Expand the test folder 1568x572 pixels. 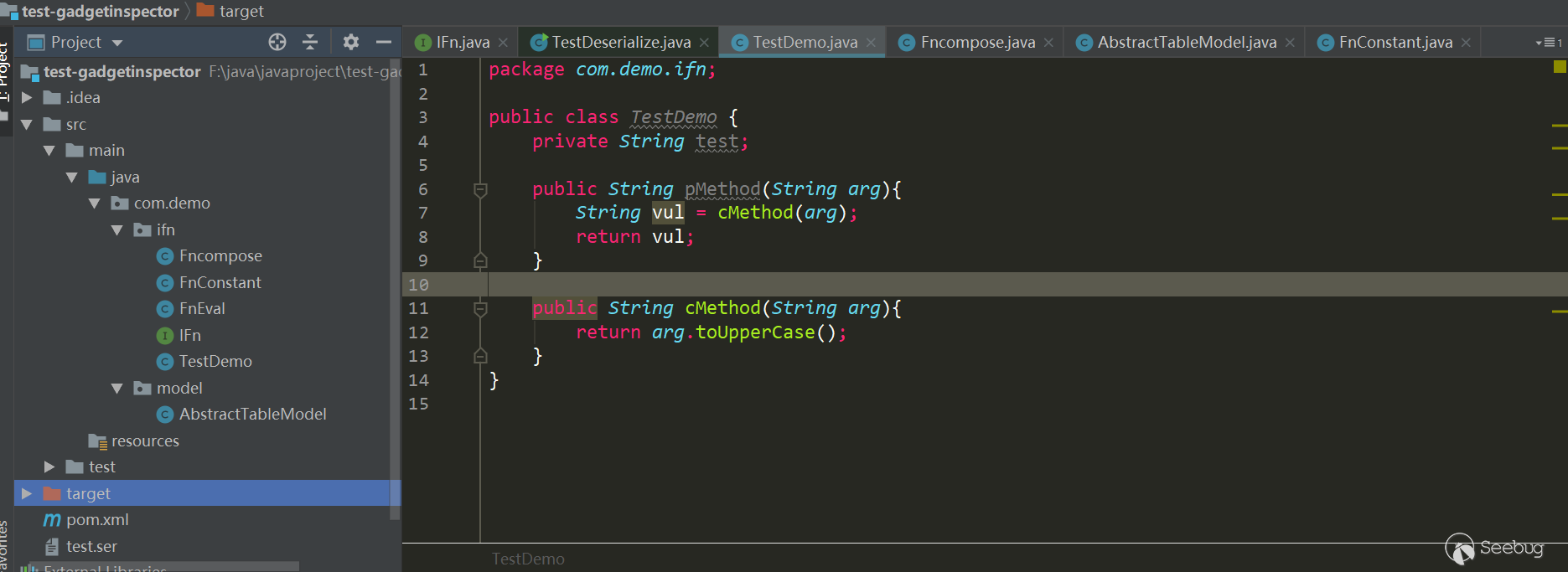49,467
